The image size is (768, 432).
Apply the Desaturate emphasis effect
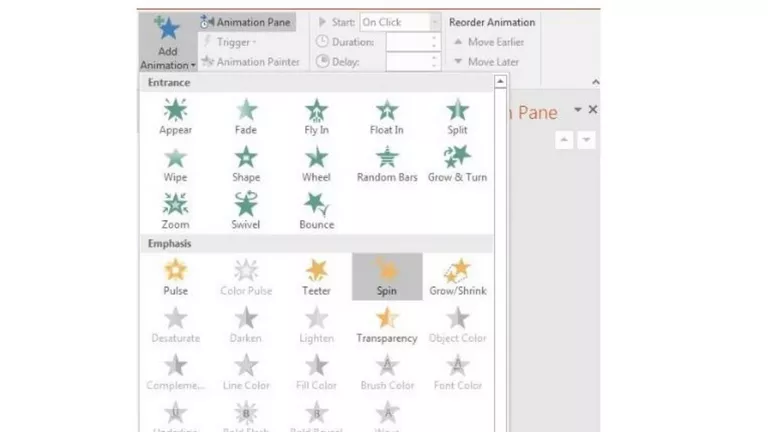(175, 324)
